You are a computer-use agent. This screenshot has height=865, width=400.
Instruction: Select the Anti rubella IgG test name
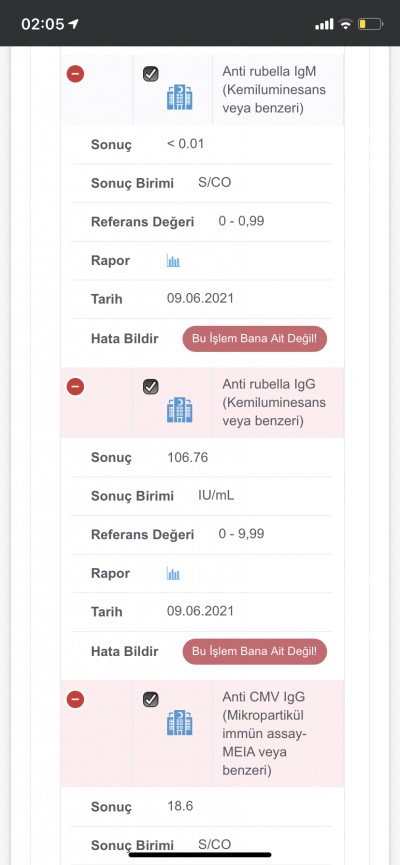(274, 402)
